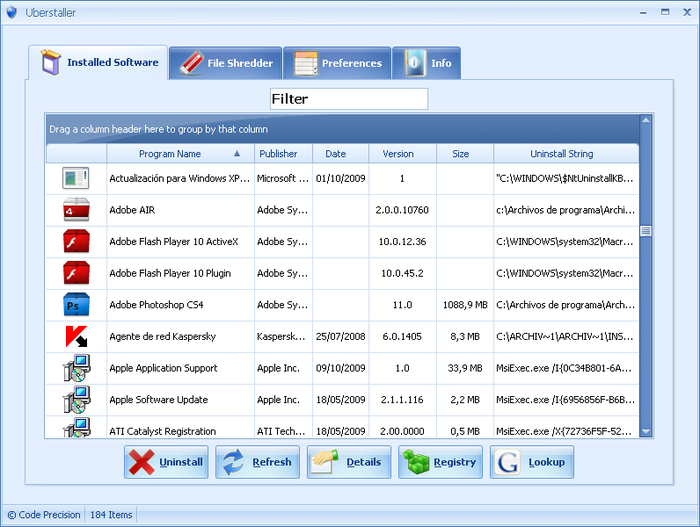Select Apple Application Support entry

coord(163,368)
